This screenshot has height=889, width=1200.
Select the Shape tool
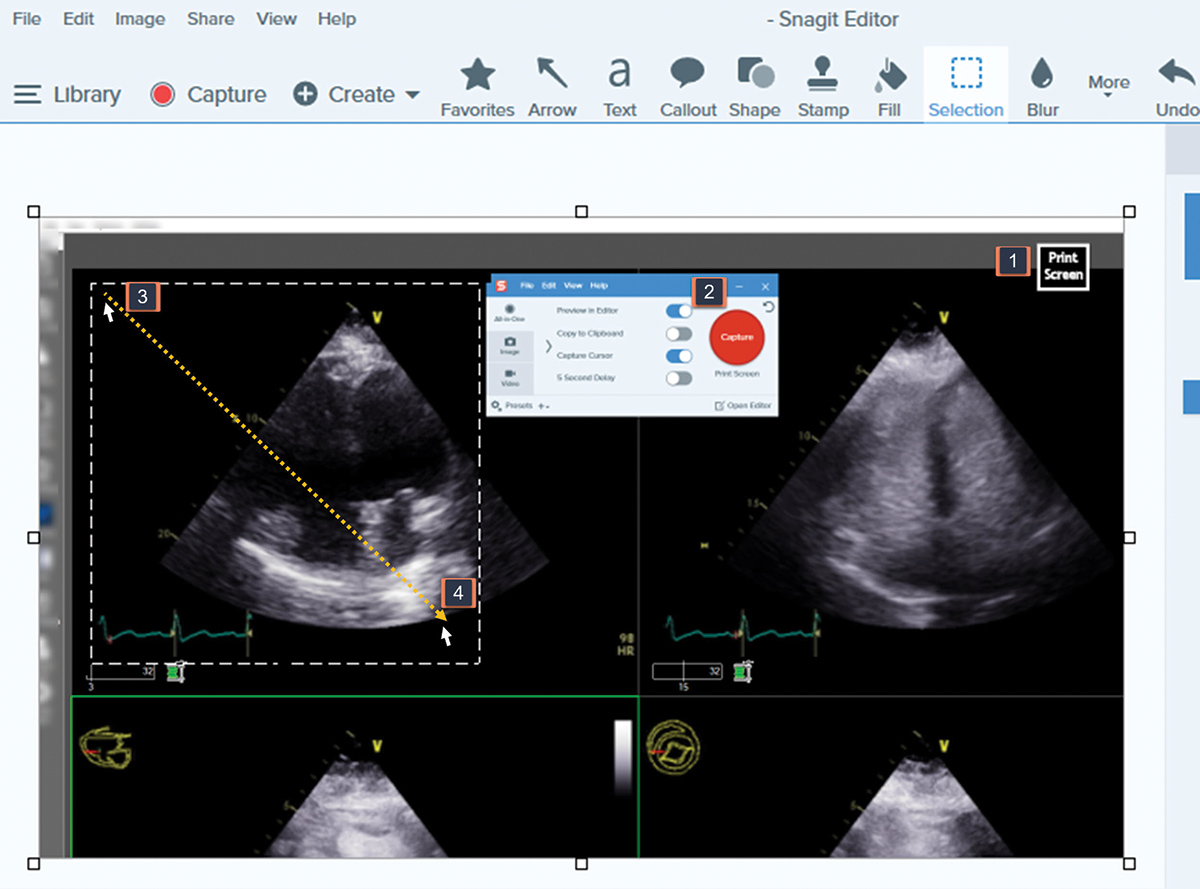click(755, 85)
